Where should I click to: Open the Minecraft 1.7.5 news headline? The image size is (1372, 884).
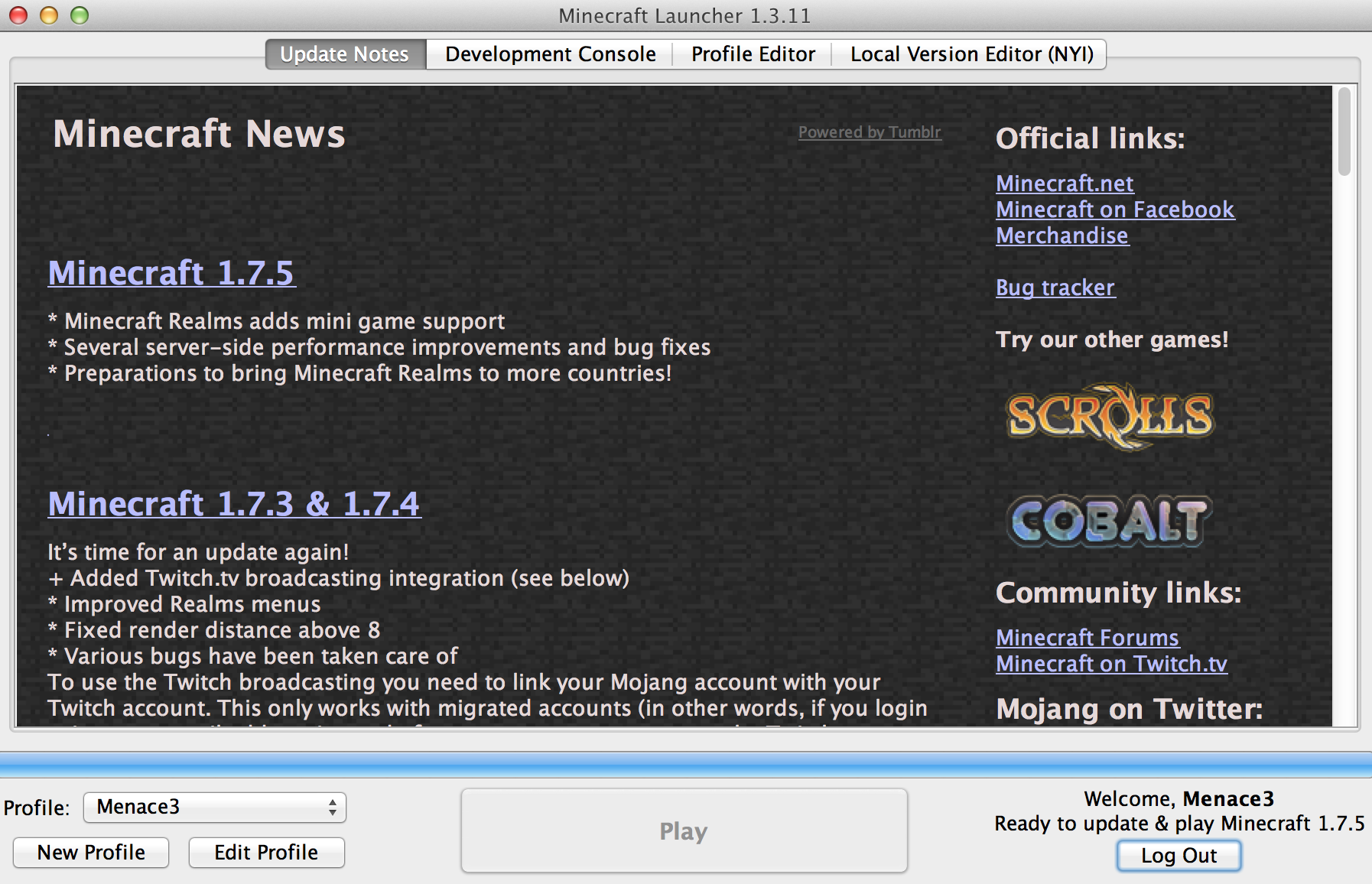point(171,273)
